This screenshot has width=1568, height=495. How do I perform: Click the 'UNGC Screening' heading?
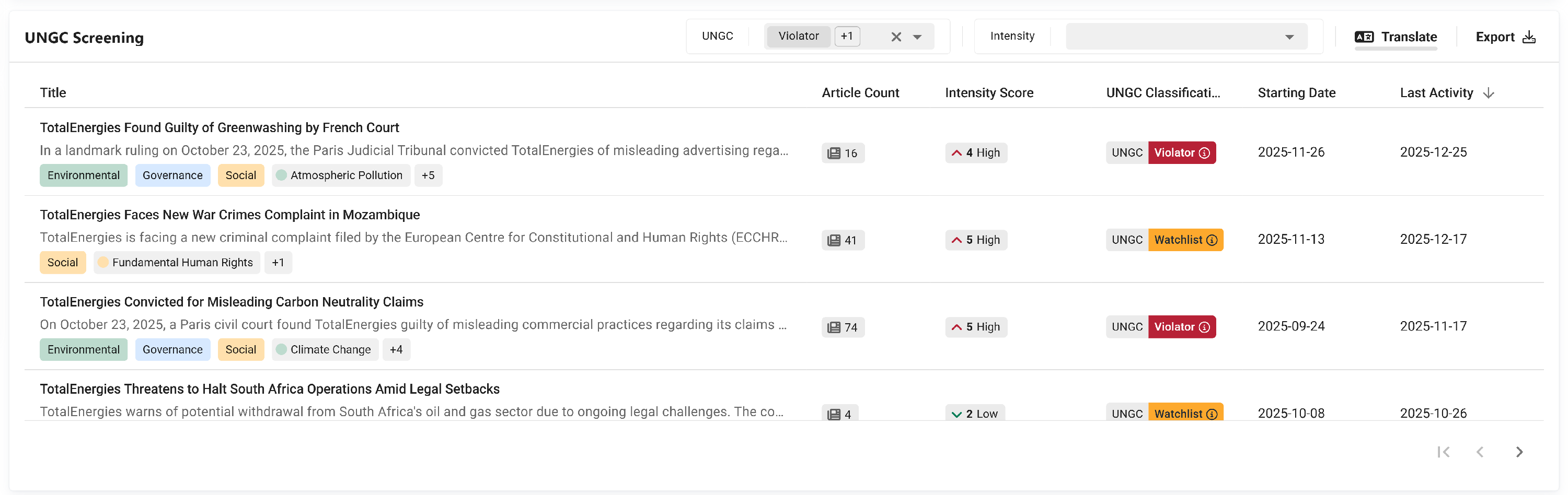point(84,38)
